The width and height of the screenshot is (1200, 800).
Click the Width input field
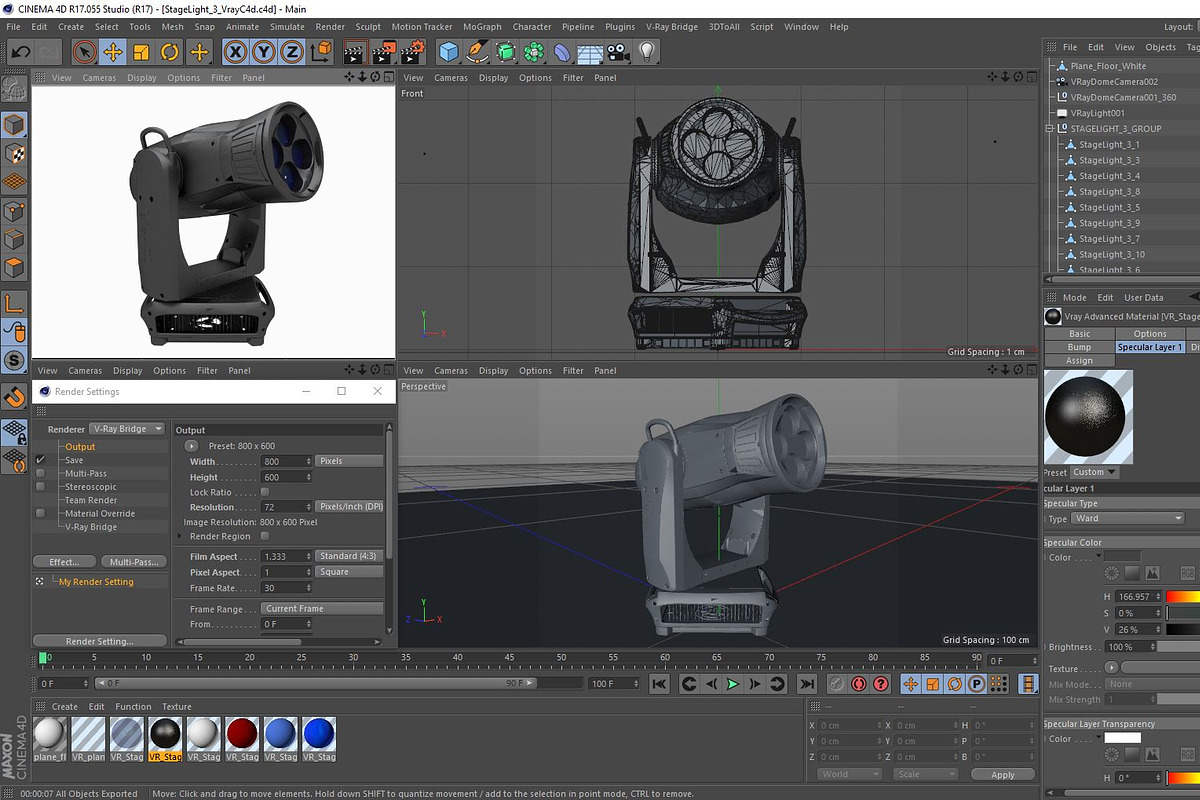tap(286, 461)
